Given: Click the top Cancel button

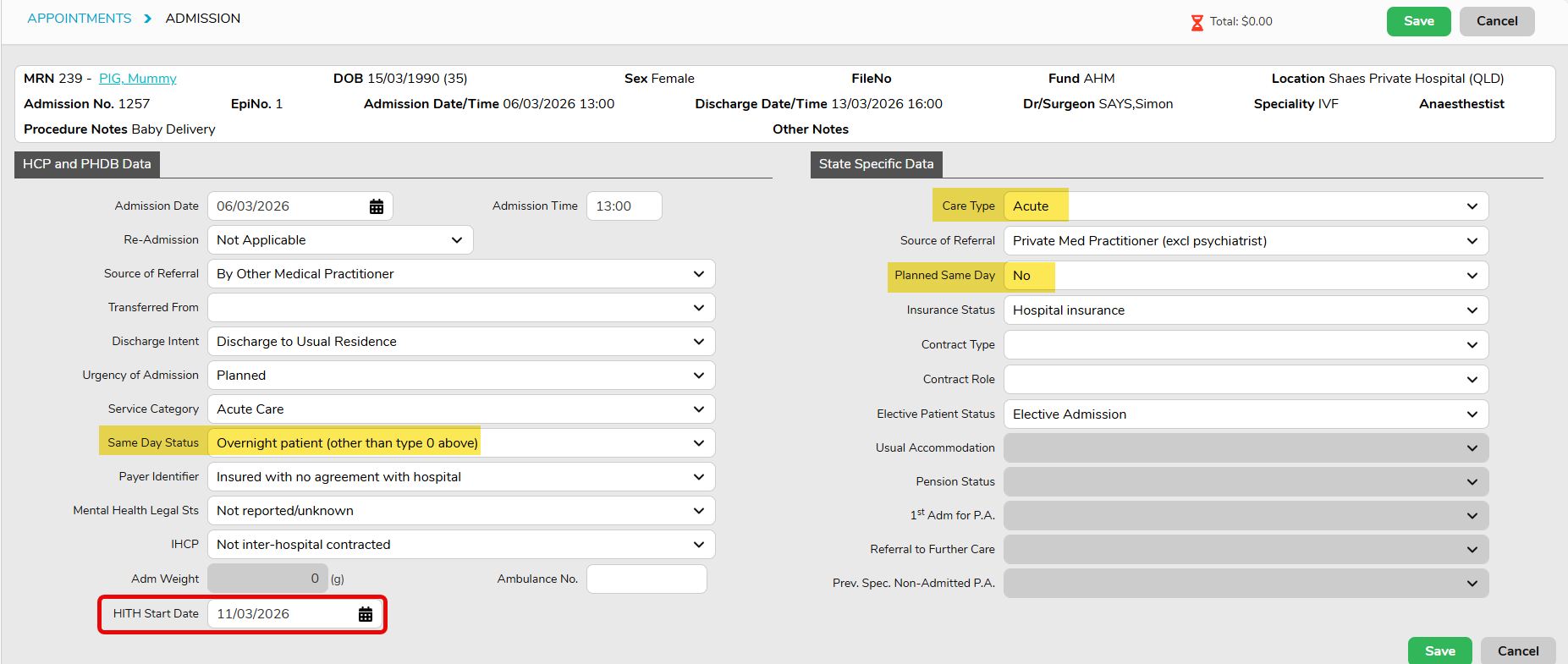Looking at the screenshot, I should click(x=1496, y=21).
